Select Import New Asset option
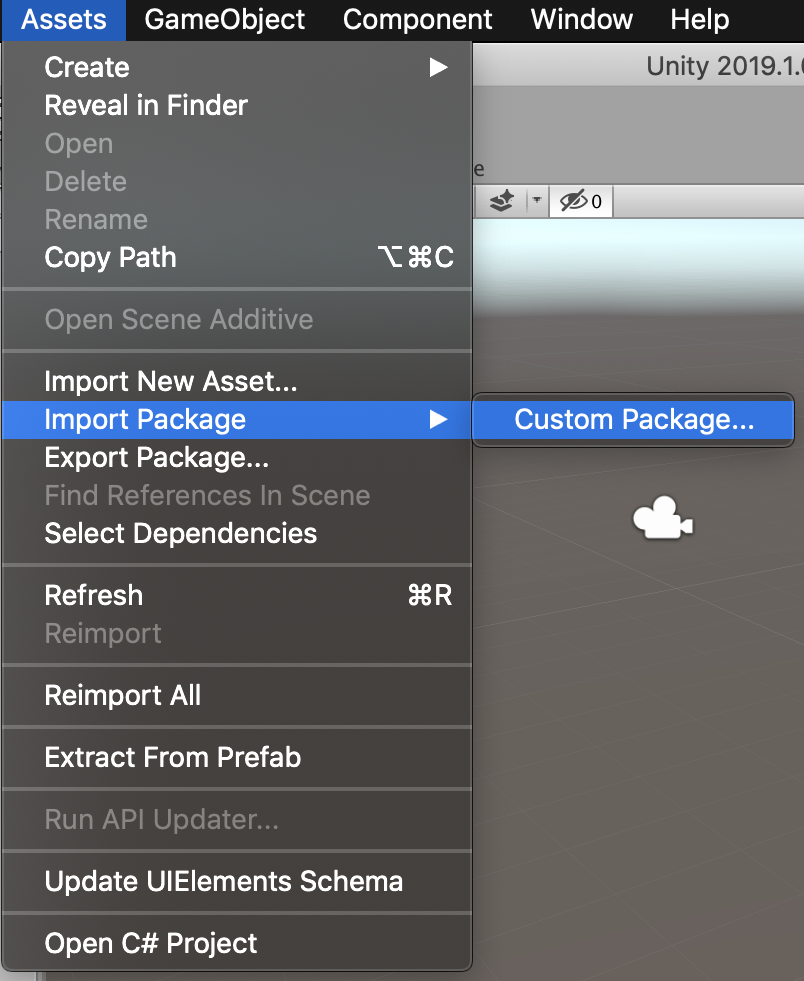The height and width of the screenshot is (981, 804). point(171,382)
